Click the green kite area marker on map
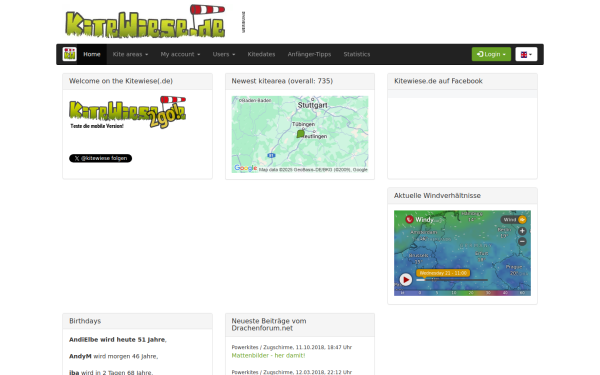This screenshot has width=600, height=375. pos(301,134)
